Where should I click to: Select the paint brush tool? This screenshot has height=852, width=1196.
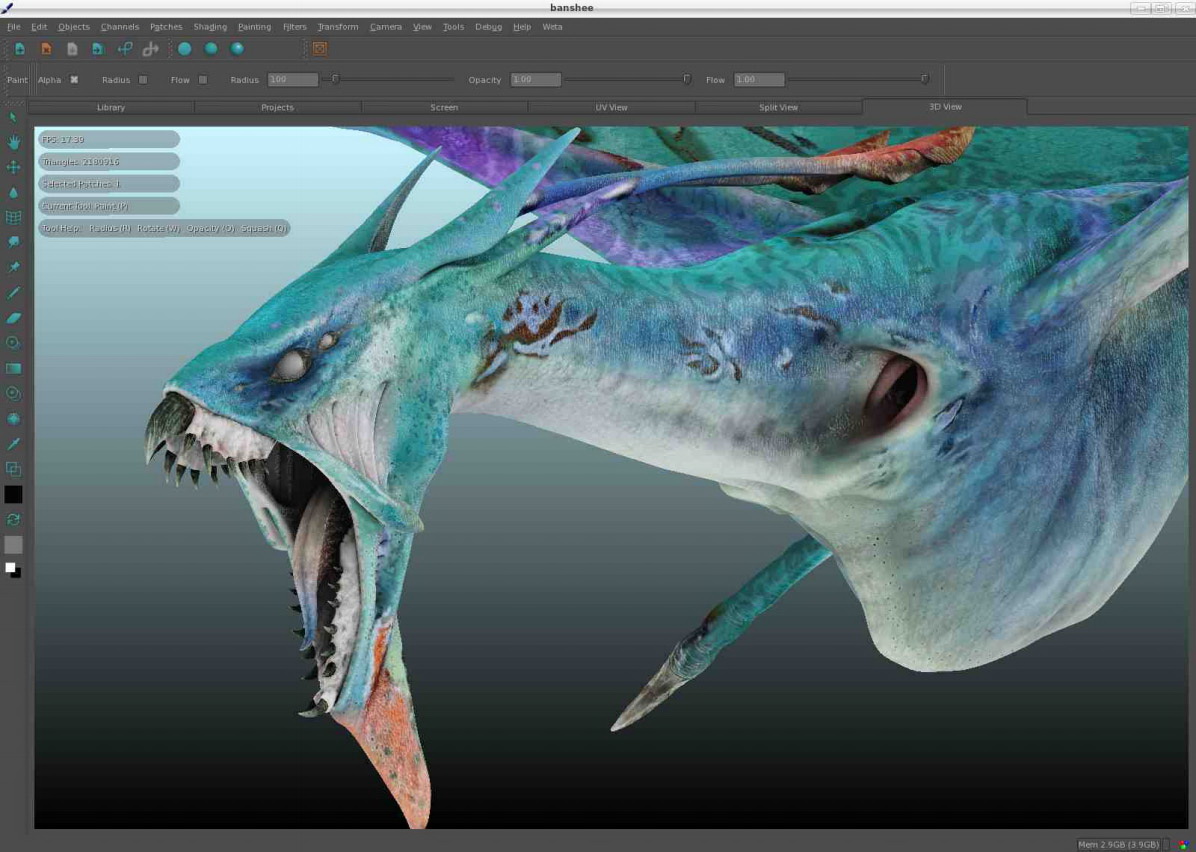[13, 293]
